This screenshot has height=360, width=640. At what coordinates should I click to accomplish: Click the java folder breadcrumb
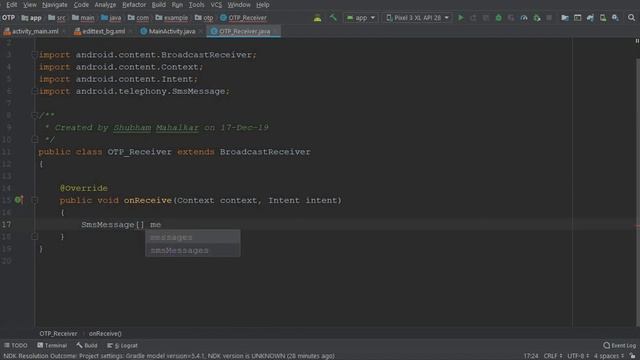111,18
